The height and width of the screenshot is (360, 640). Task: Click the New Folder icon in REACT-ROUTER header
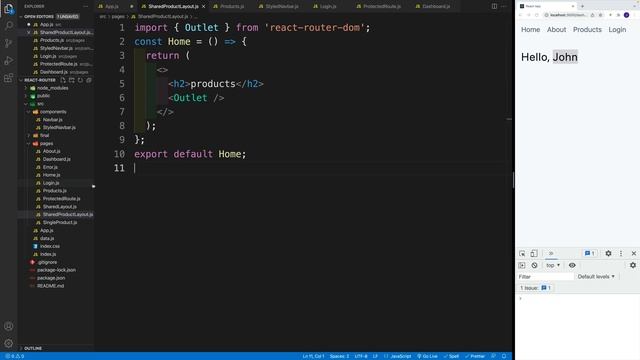(x=71, y=80)
